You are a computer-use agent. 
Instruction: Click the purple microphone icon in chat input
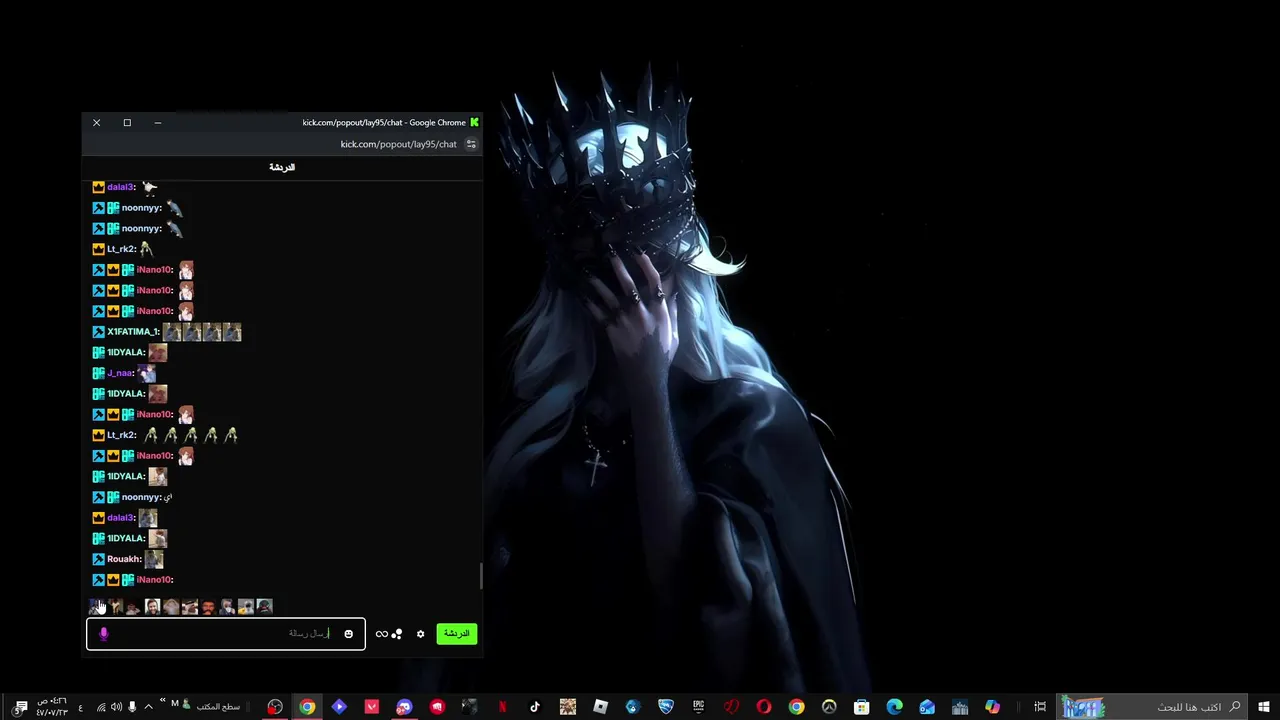(104, 634)
